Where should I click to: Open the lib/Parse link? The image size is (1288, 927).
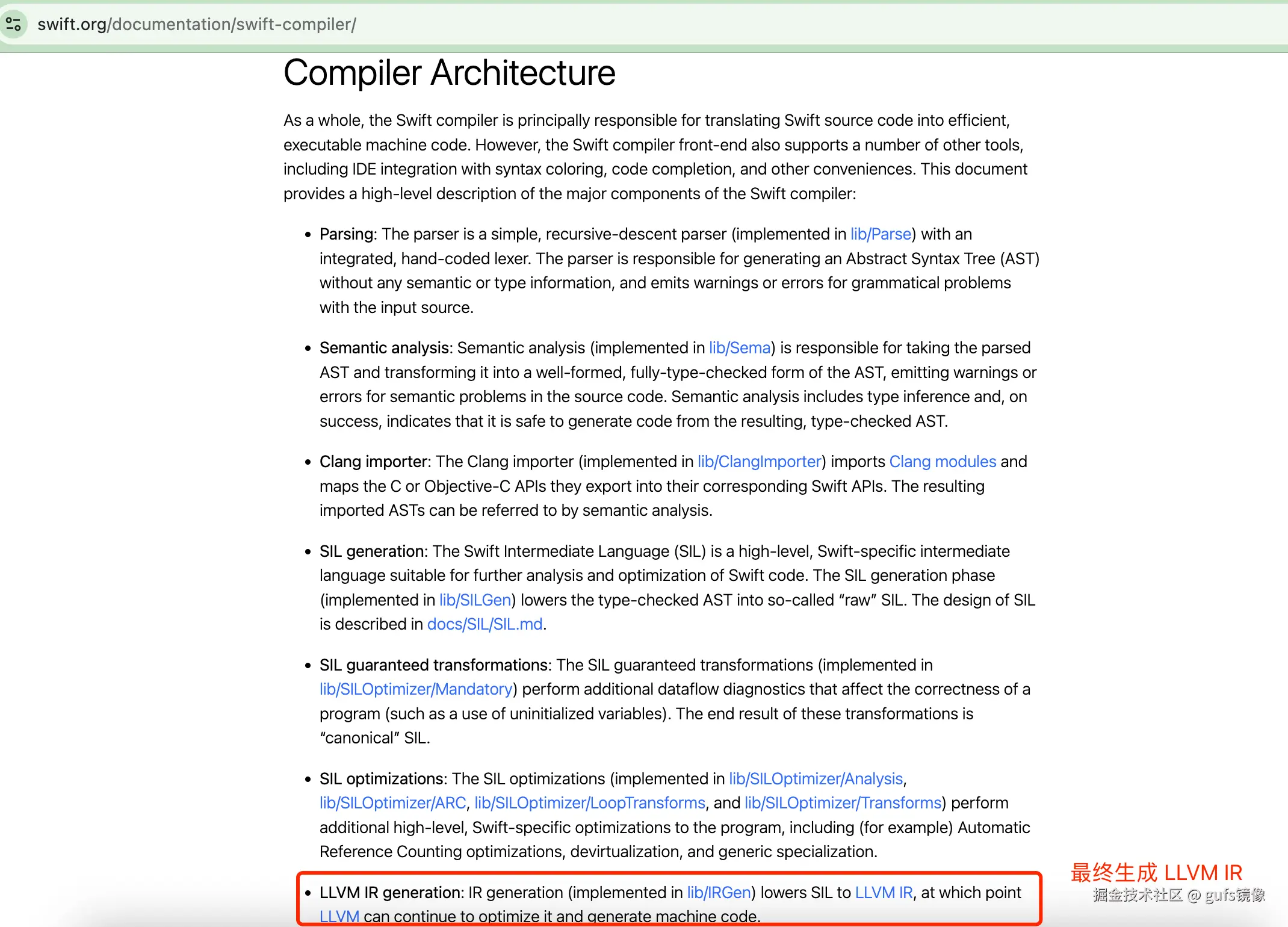[x=880, y=234]
